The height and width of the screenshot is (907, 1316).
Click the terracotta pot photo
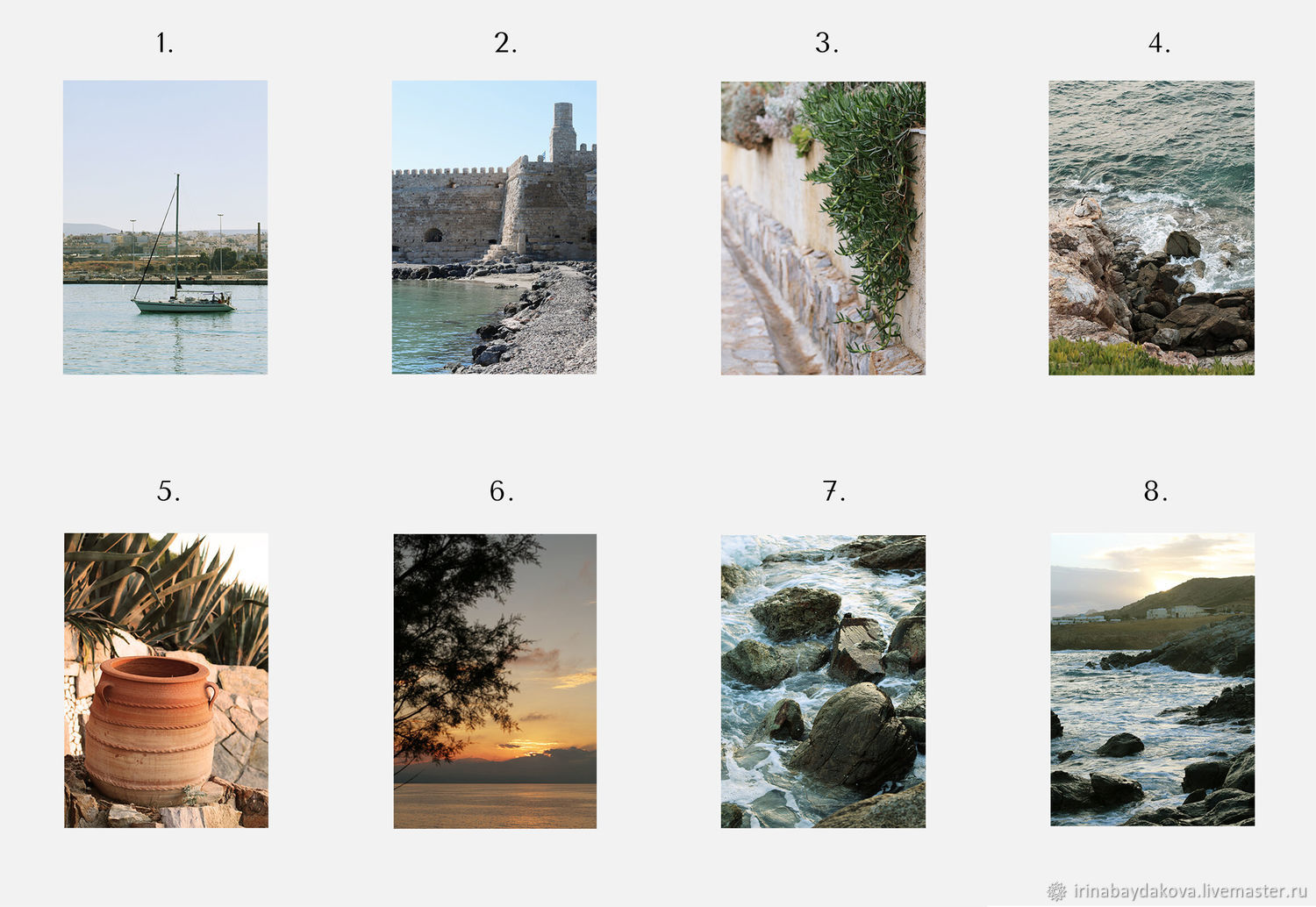click(166, 681)
